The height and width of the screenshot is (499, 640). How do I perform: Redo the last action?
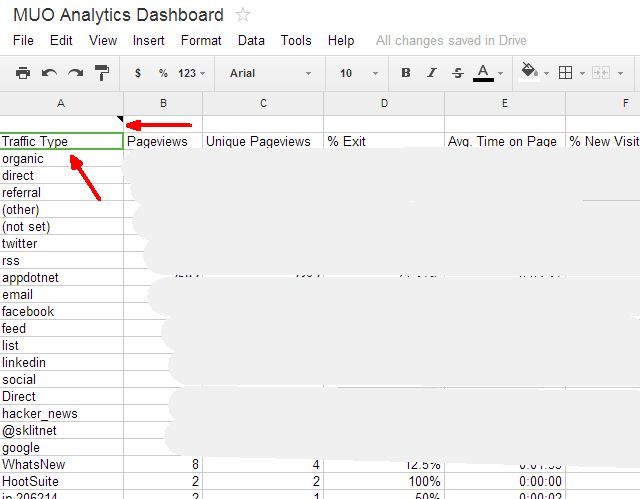tap(76, 73)
